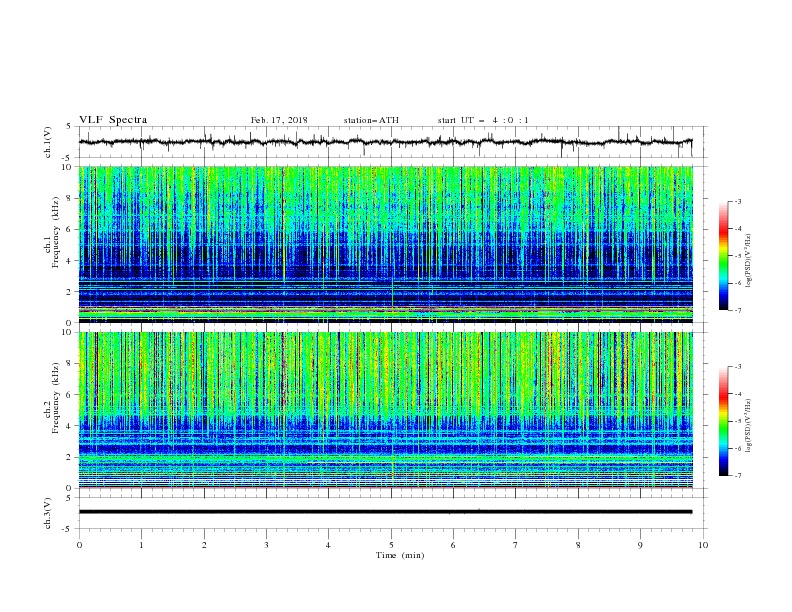Click the "ch.3(V)" axis label
This screenshot has height=612, width=792.
click(x=48, y=513)
